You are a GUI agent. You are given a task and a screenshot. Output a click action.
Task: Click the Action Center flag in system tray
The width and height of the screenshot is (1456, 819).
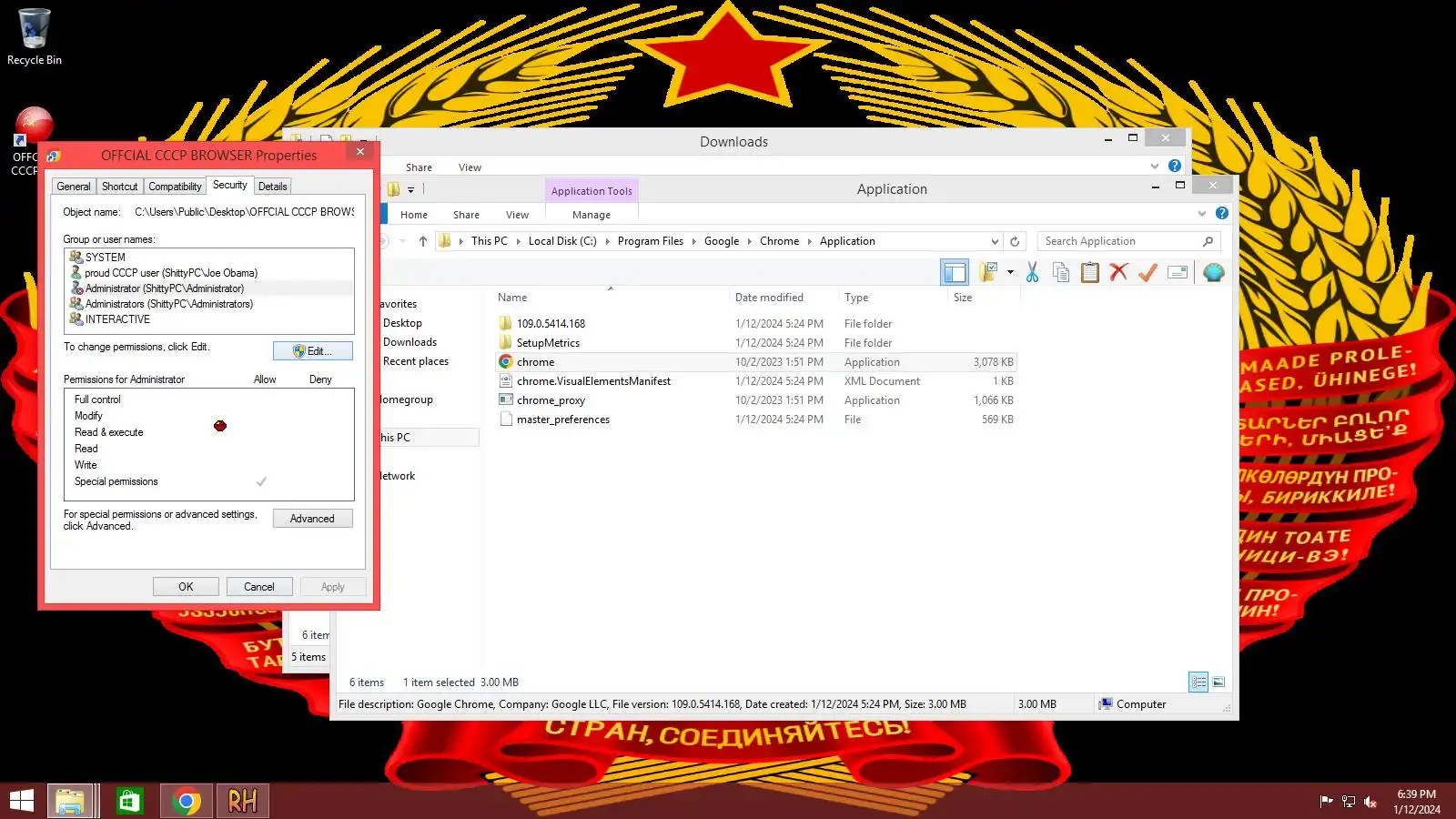pyautogui.click(x=1326, y=802)
